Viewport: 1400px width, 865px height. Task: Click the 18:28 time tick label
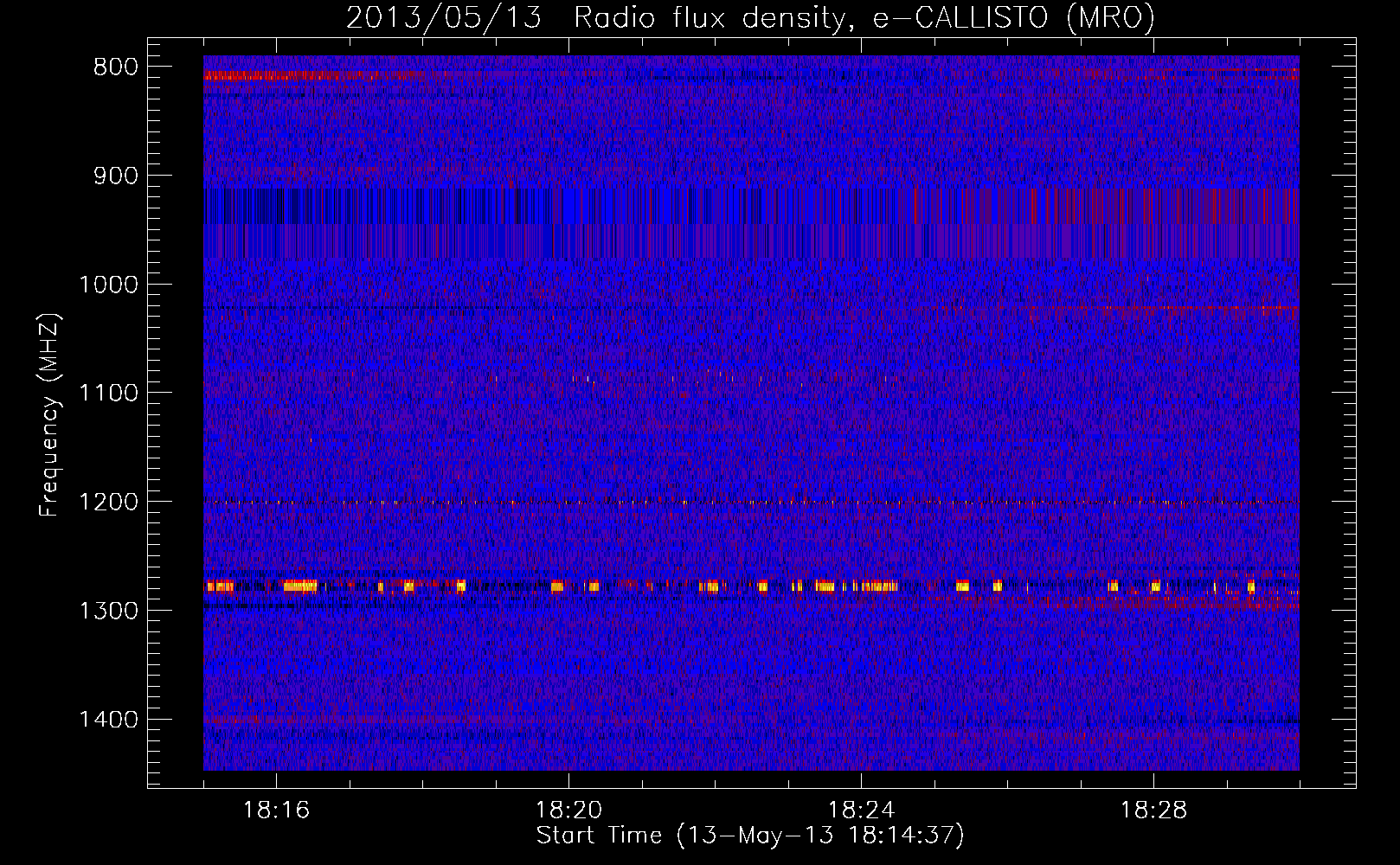click(x=1153, y=811)
